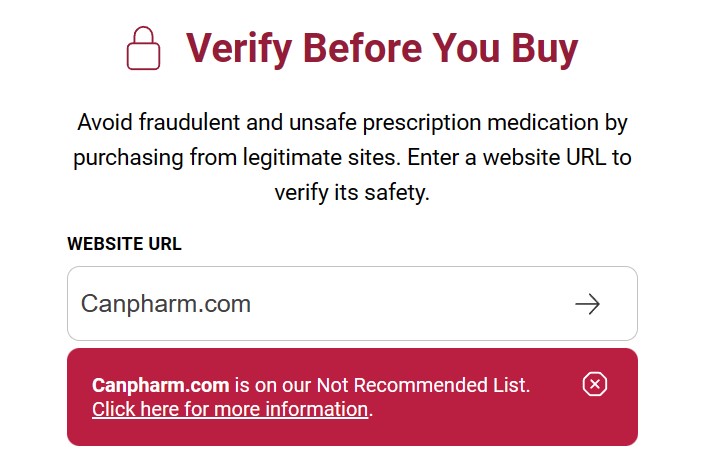Click the padlock icon beside the heading
This screenshot has width=708, height=473.
coord(143,48)
